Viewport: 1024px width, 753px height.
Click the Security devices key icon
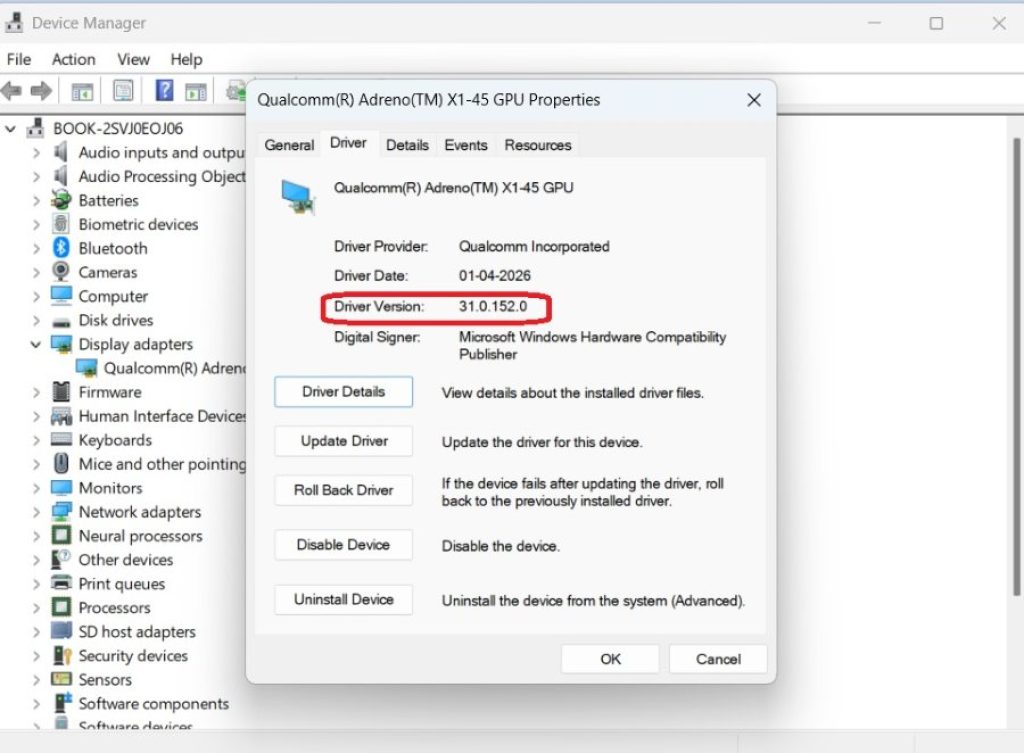[x=61, y=656]
